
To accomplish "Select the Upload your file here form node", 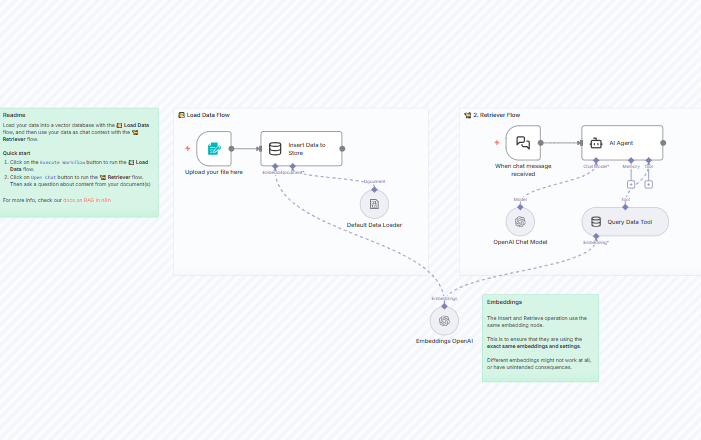I will click(x=214, y=149).
